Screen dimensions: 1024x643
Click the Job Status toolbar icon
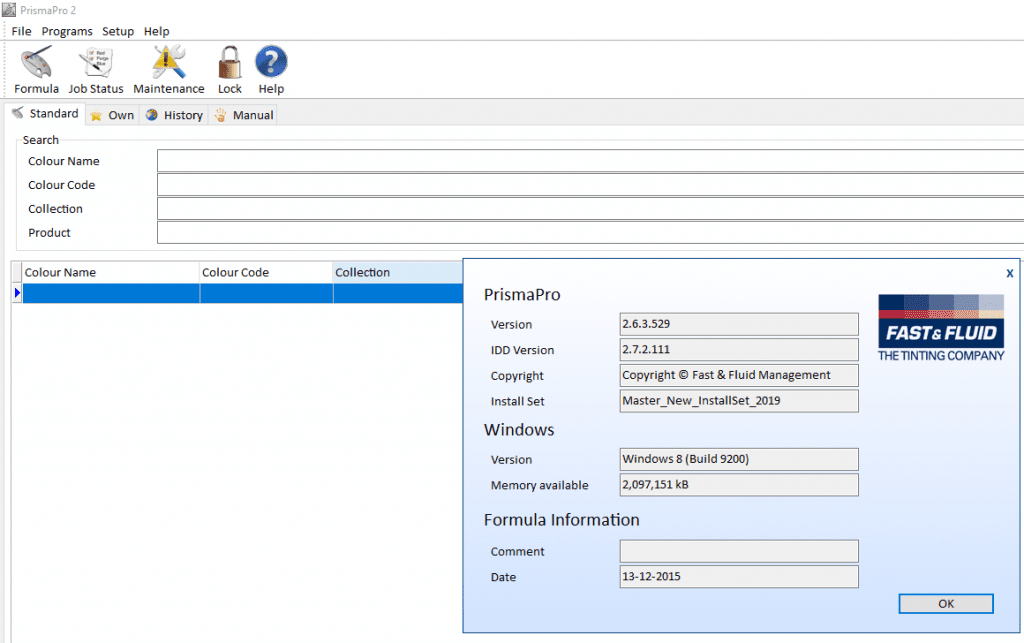(95, 68)
